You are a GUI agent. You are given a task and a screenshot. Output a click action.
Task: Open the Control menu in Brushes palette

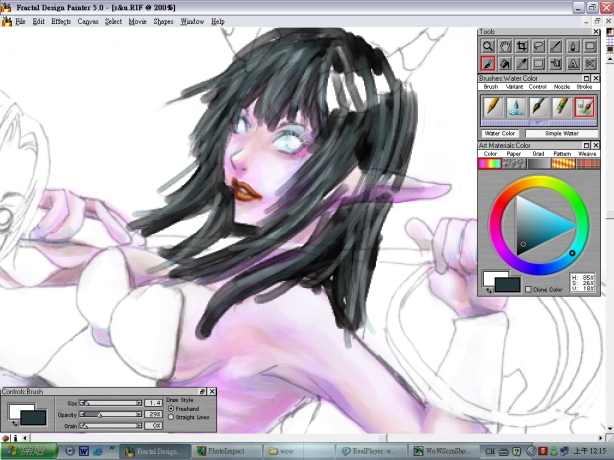[x=538, y=87]
